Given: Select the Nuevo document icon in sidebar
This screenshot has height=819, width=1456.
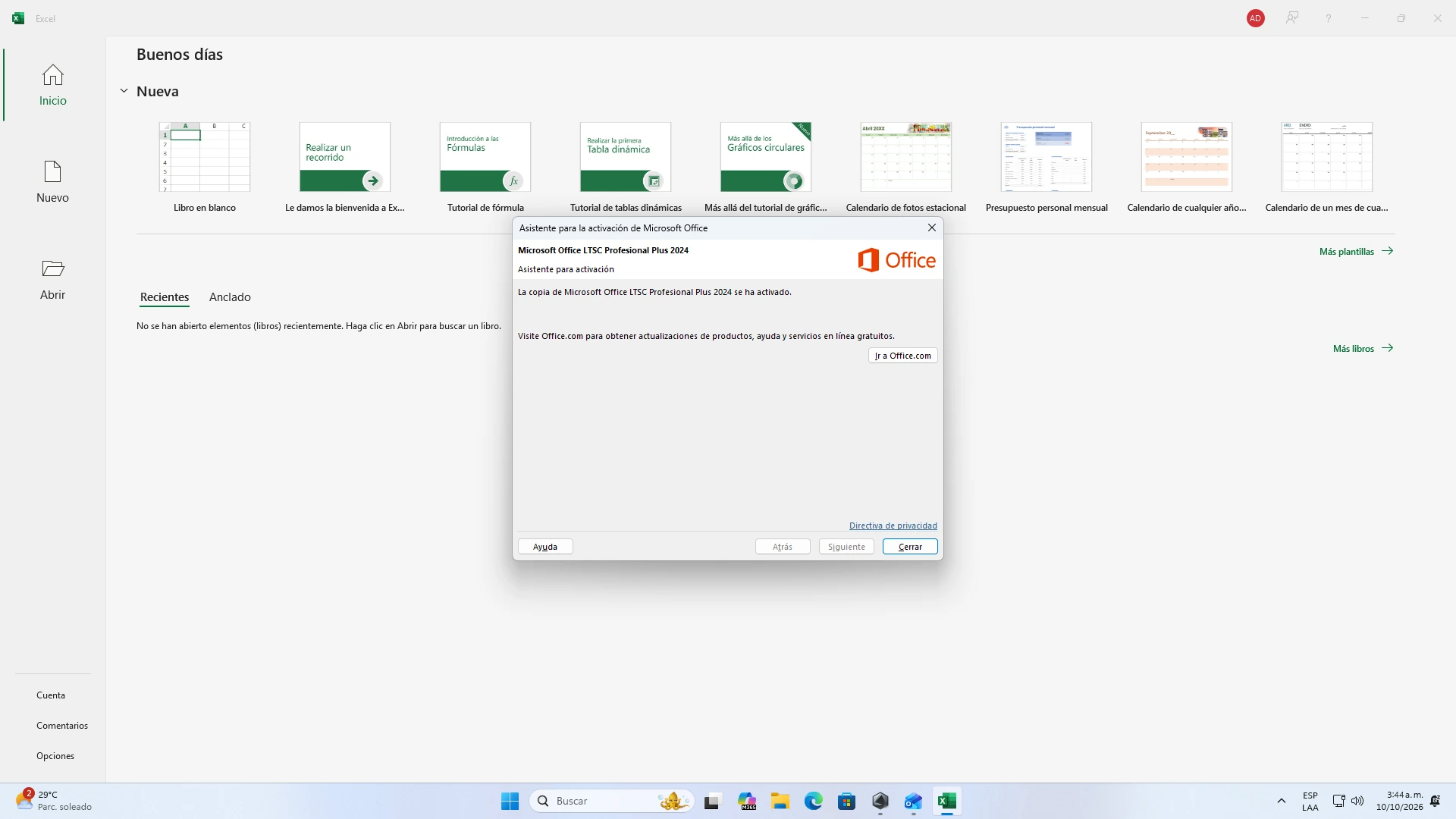Looking at the screenshot, I should tap(52, 171).
